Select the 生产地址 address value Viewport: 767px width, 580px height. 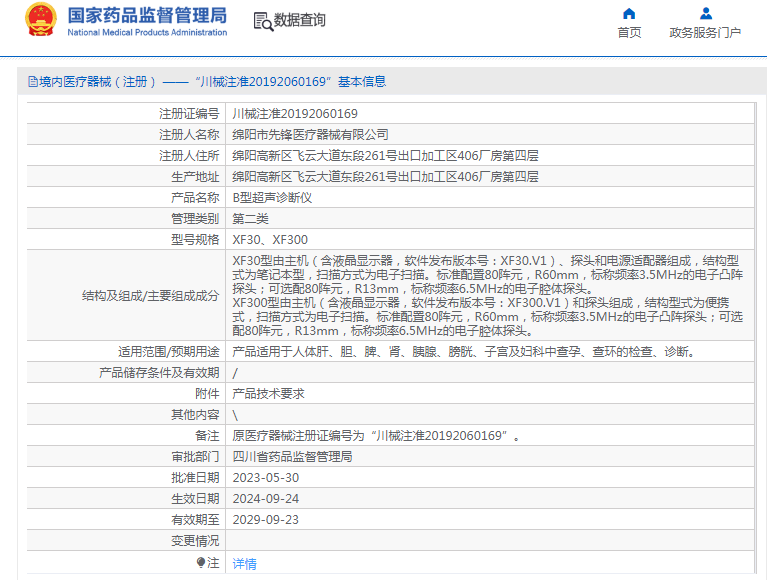pos(385,177)
